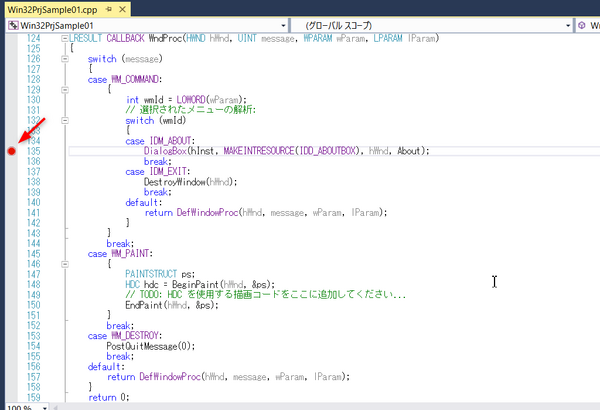Collapse the switch (wmId) block outline

65,120
